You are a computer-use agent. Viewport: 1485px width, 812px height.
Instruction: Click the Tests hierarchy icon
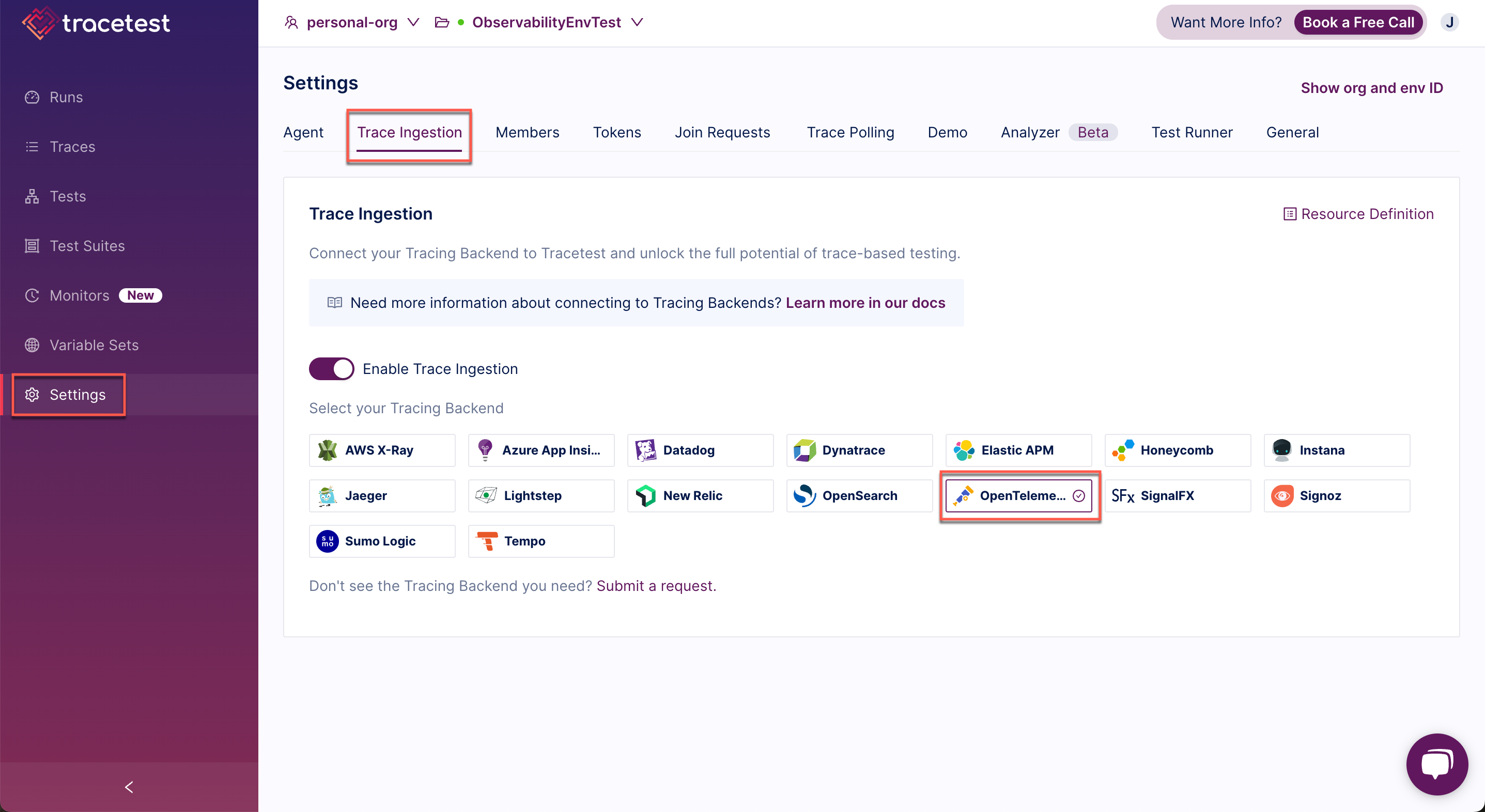tap(32, 196)
